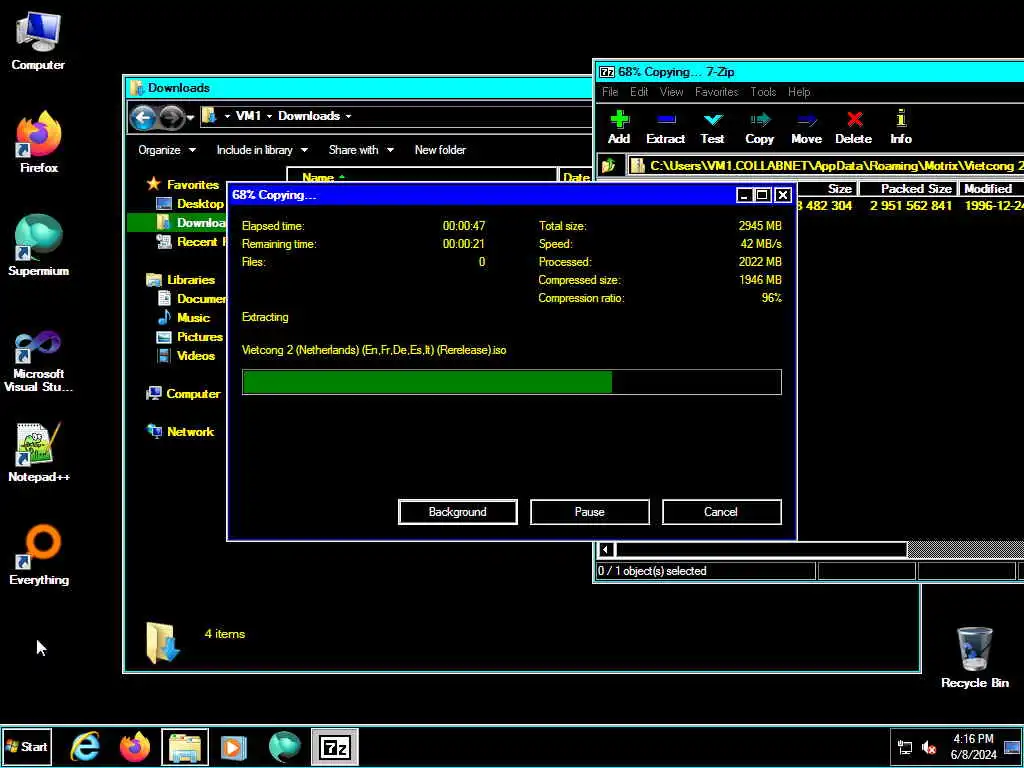This screenshot has height=768, width=1024.
Task: Select Desktop in Explorer Favorites
Action: click(191, 204)
